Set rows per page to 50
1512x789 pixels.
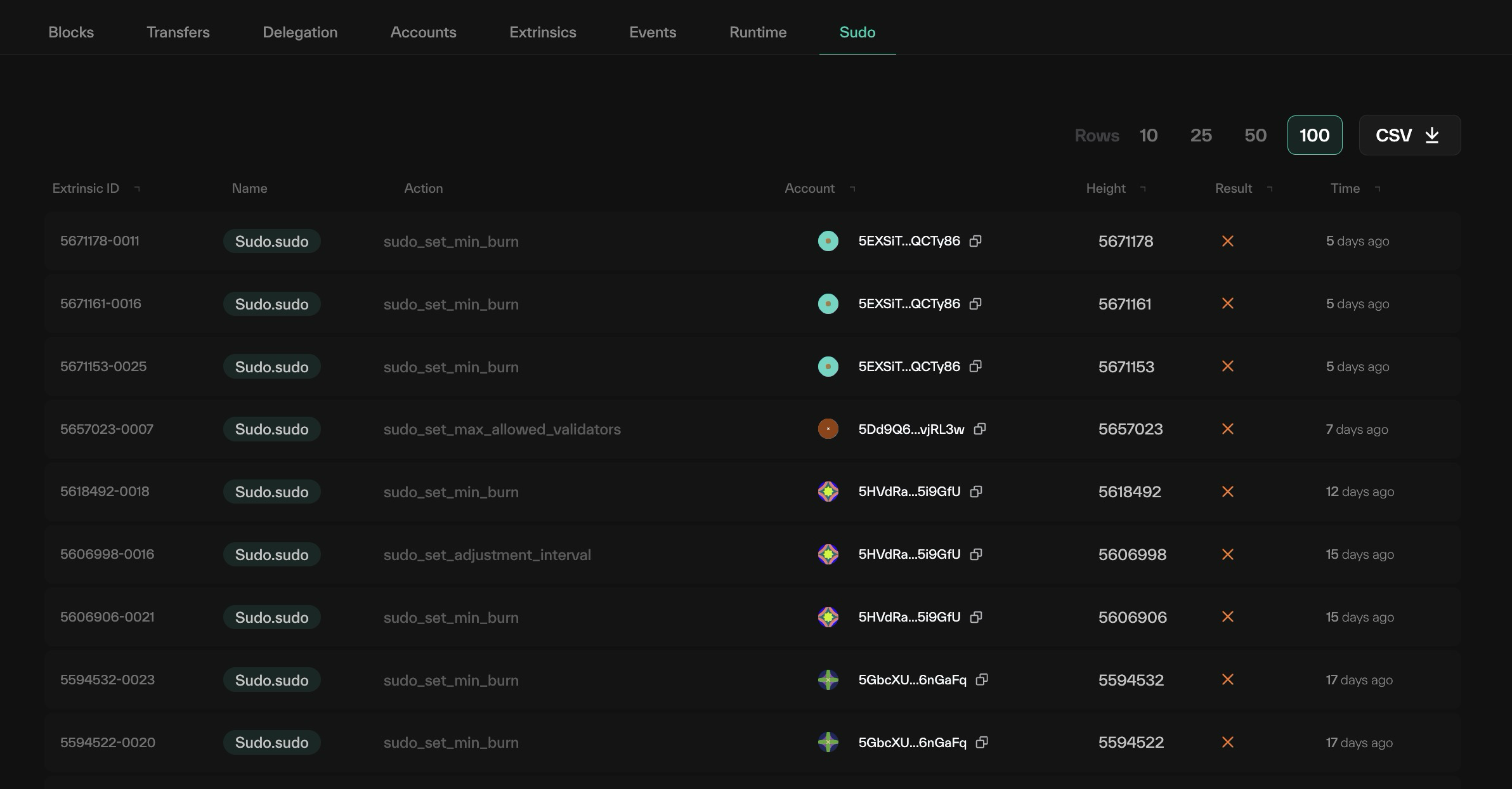[x=1255, y=135]
